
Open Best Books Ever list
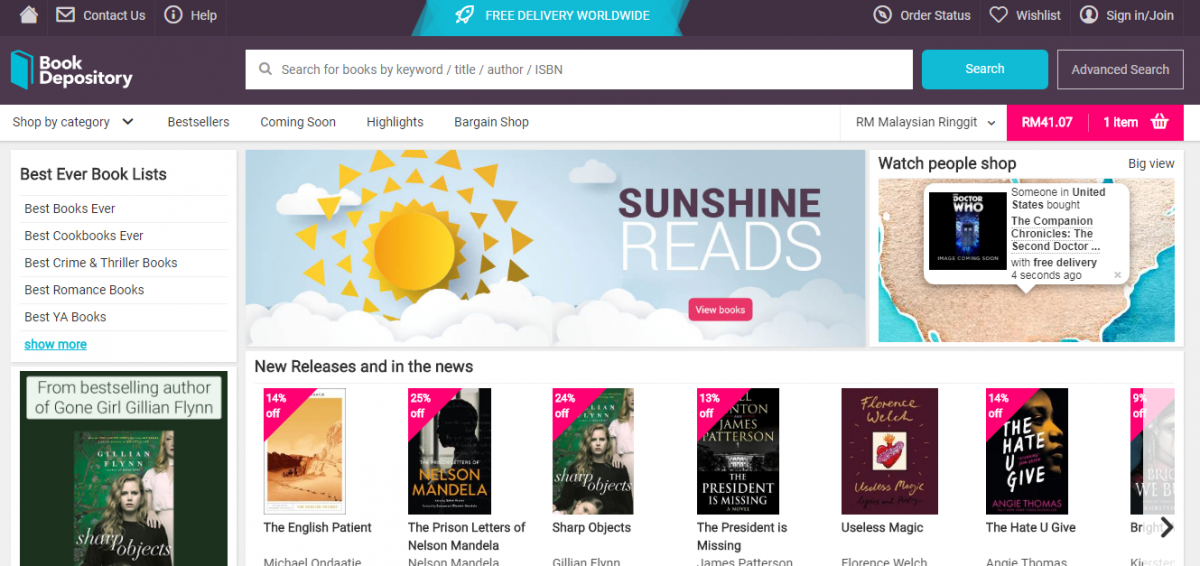70,208
